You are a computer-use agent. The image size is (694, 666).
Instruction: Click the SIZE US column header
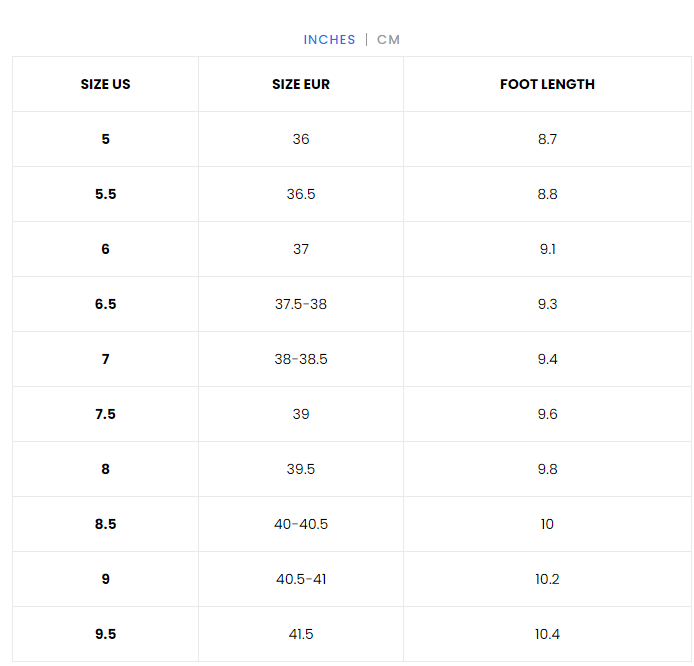(x=105, y=85)
